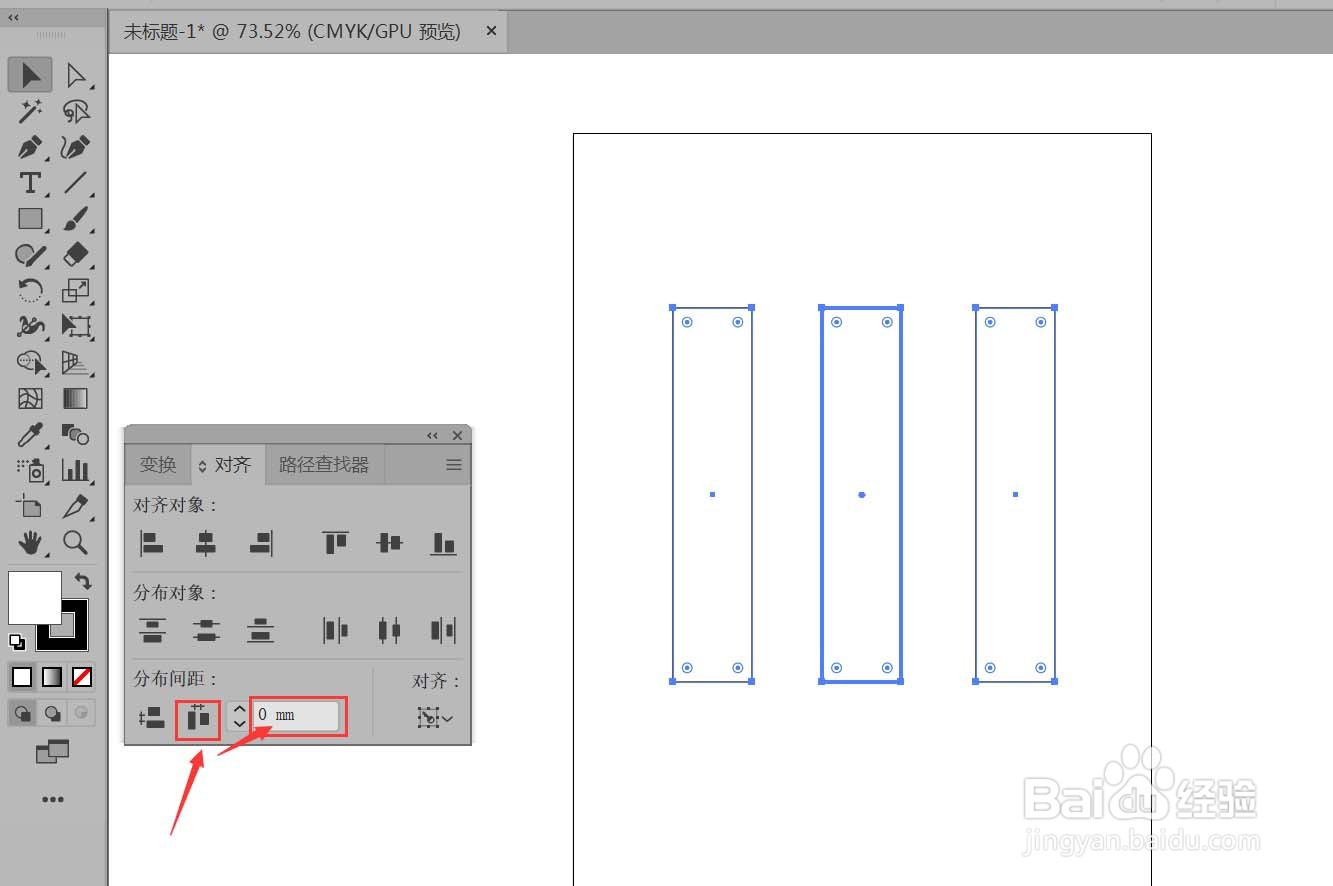Select the Lasso tool
1333x886 pixels.
(x=76, y=111)
